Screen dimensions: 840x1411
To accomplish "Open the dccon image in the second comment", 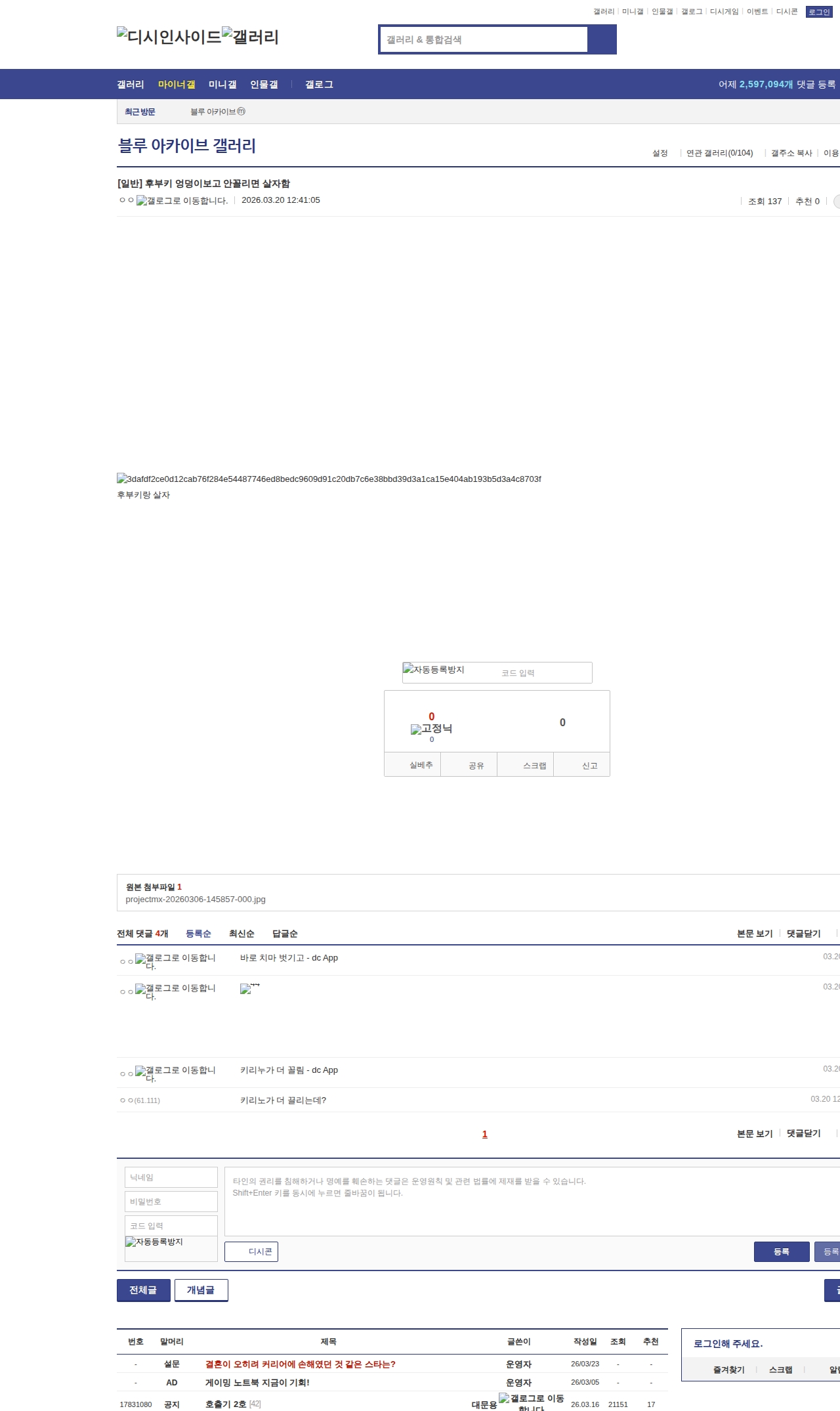I will tap(249, 989).
